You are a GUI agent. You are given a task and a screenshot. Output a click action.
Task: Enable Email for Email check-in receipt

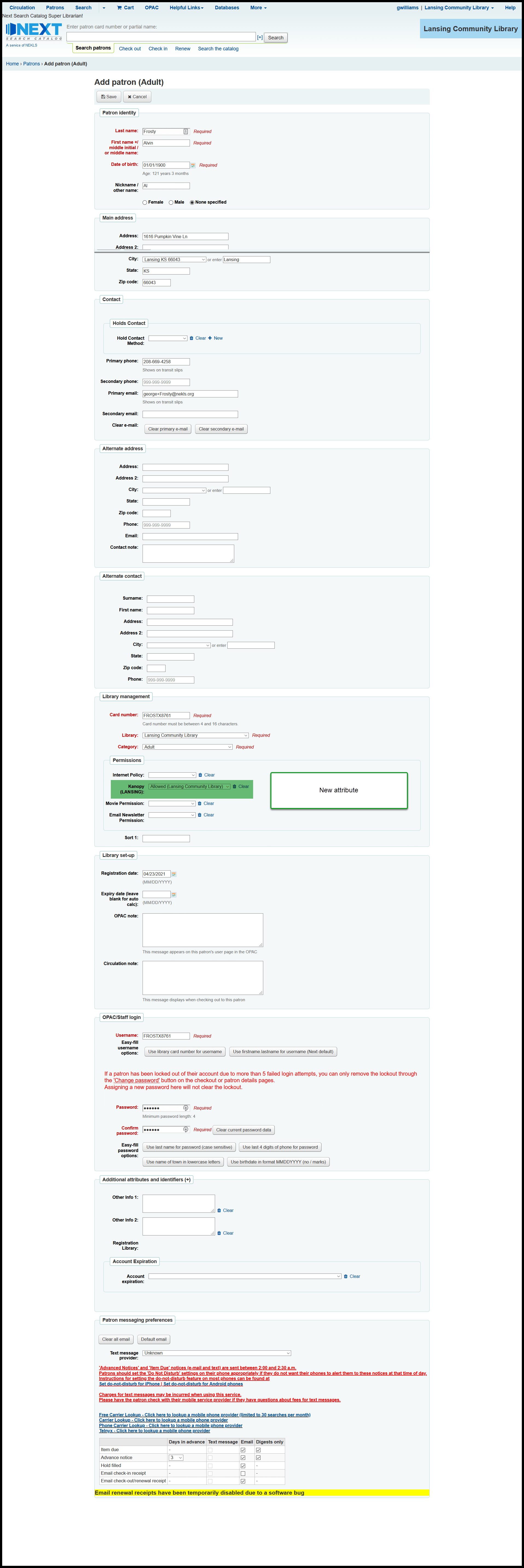(x=243, y=1474)
